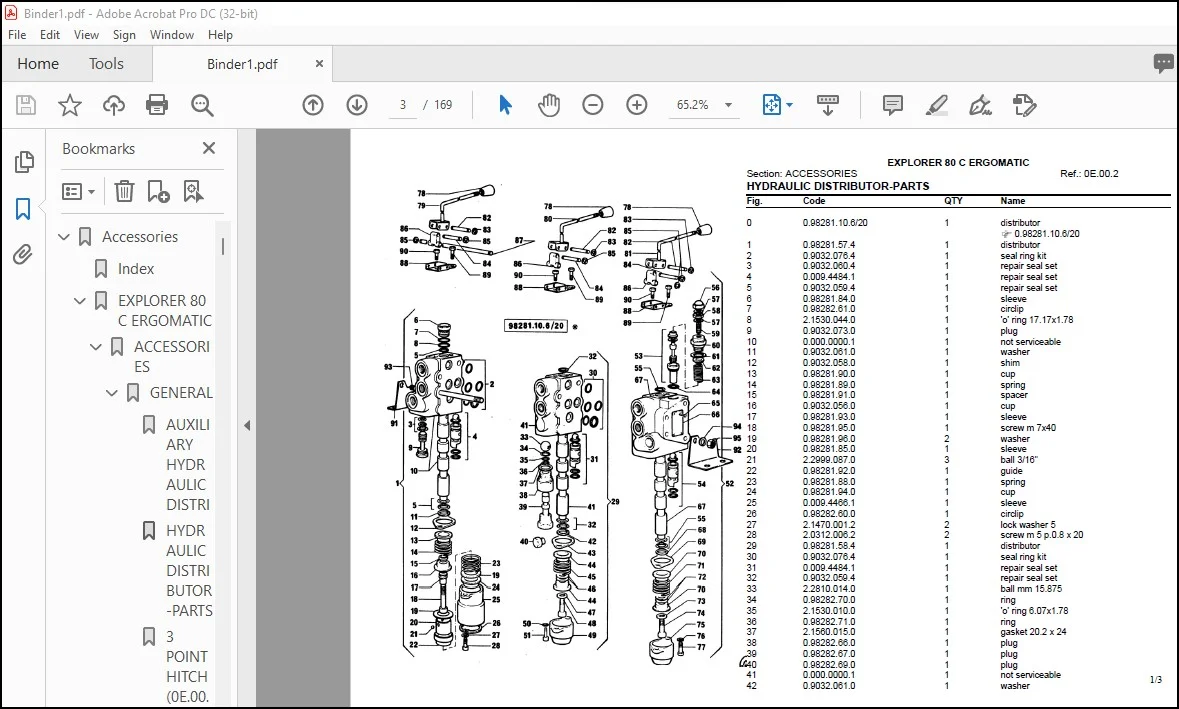
Task: Click the upload to cloud icon
Action: pyautogui.click(x=114, y=105)
